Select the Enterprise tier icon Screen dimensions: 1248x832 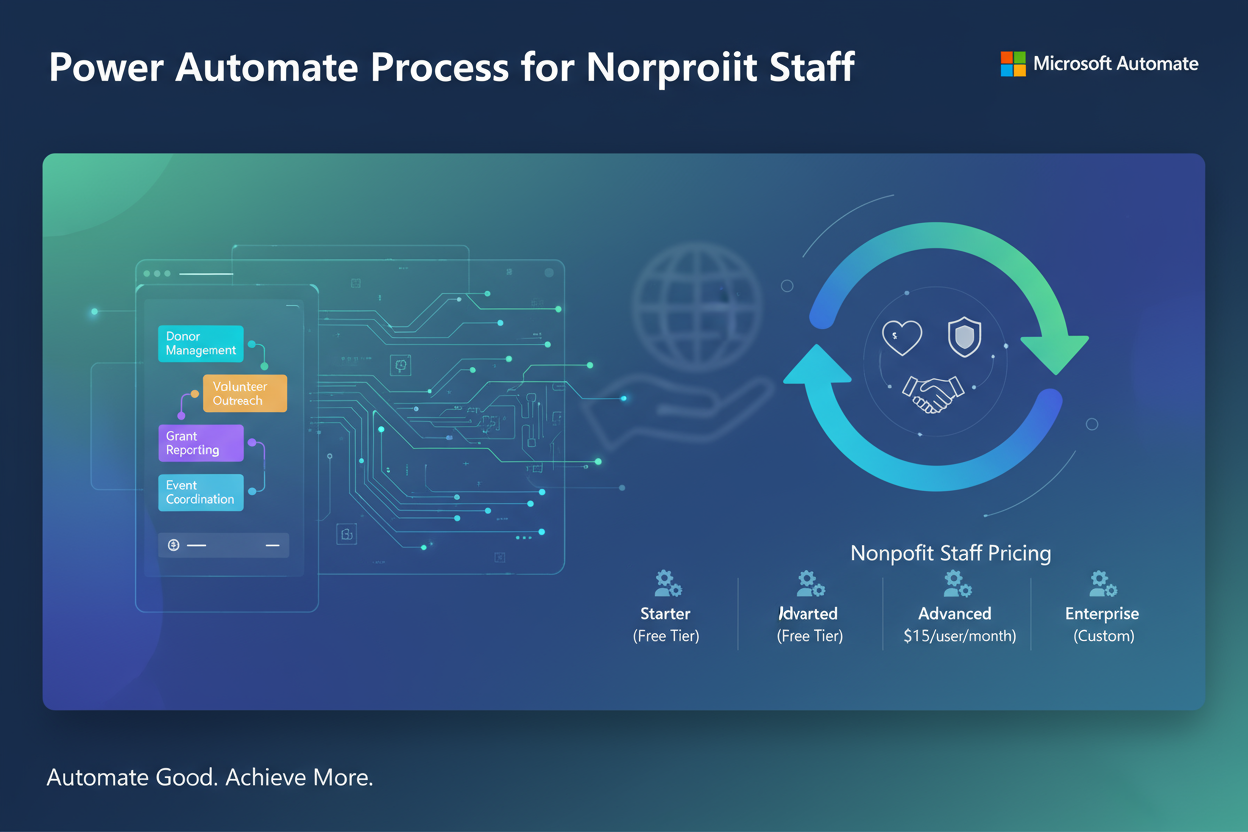point(1102,583)
